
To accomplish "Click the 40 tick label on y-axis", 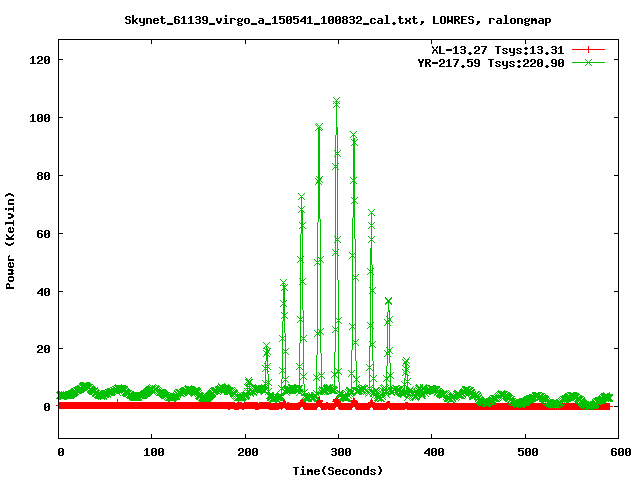I will click(x=43, y=292).
